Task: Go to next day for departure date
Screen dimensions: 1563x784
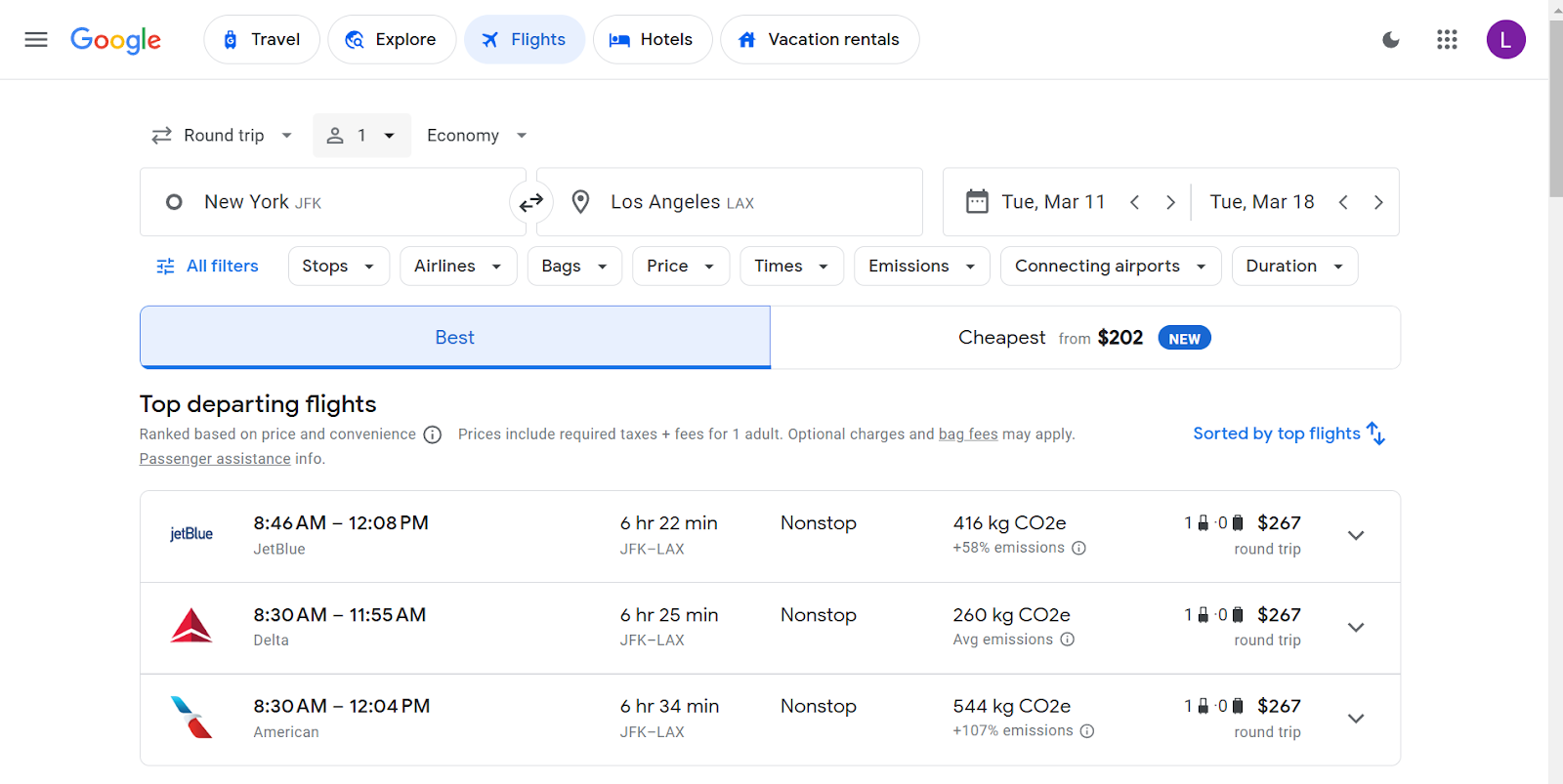Action: click(x=1170, y=202)
